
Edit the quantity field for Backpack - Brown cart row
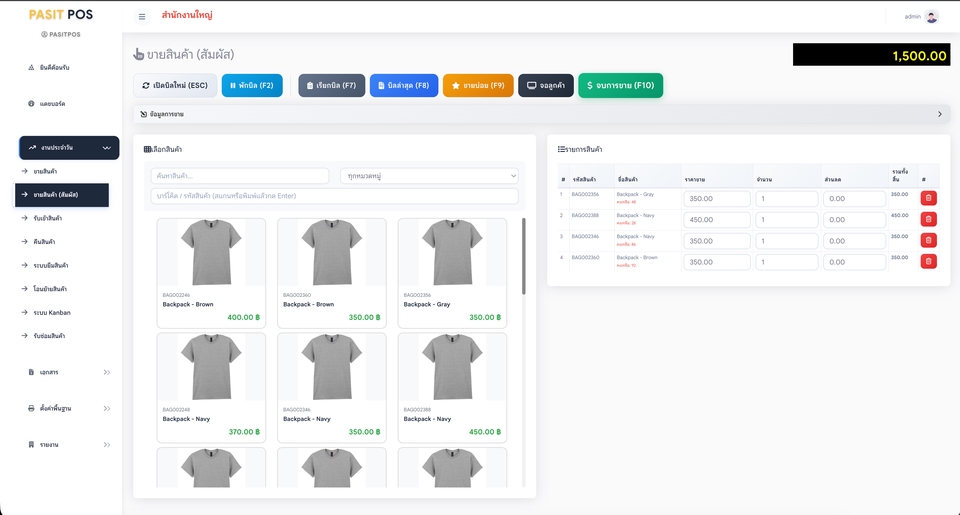(x=787, y=262)
